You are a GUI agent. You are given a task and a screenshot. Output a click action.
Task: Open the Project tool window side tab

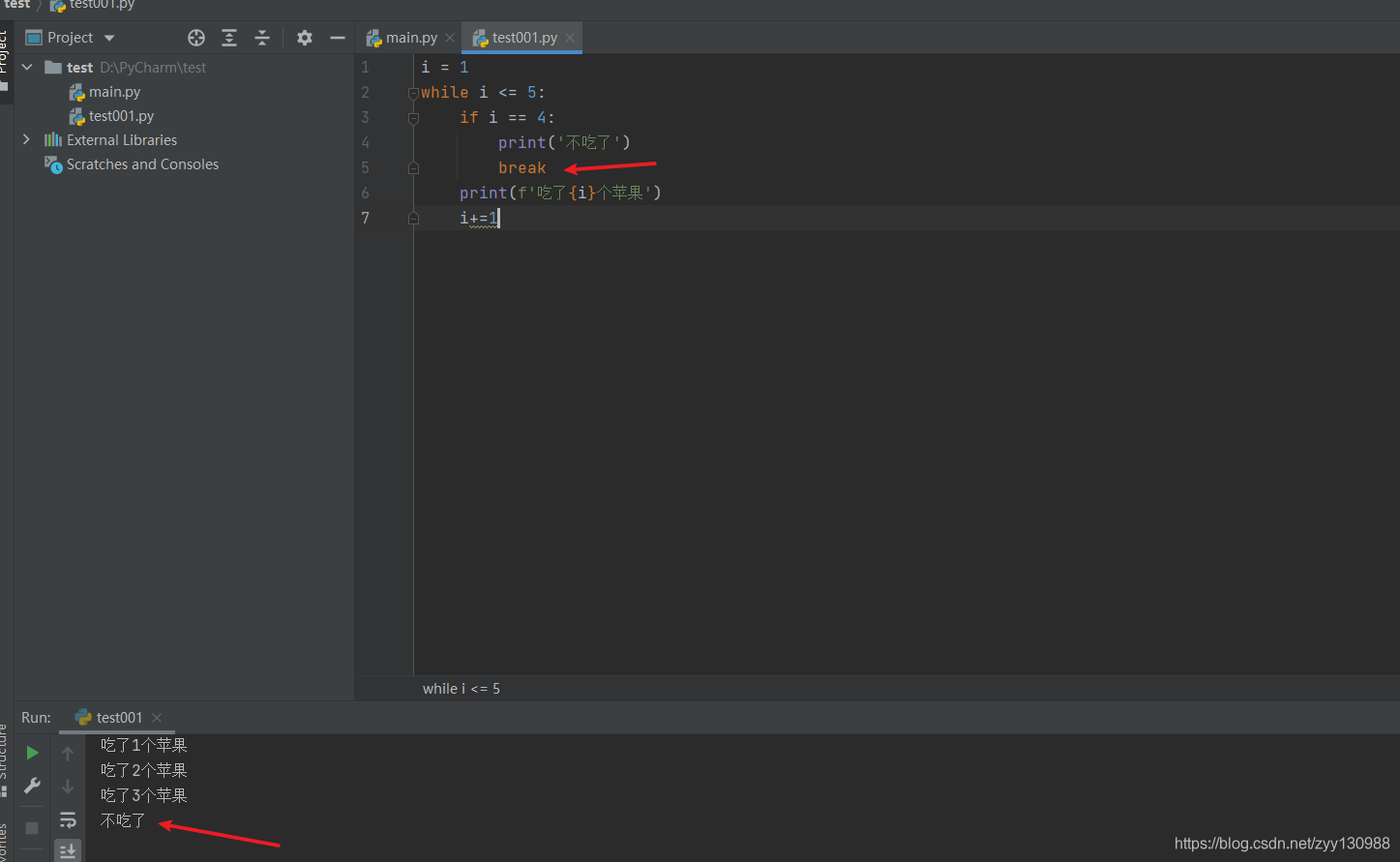pyautogui.click(x=4, y=60)
